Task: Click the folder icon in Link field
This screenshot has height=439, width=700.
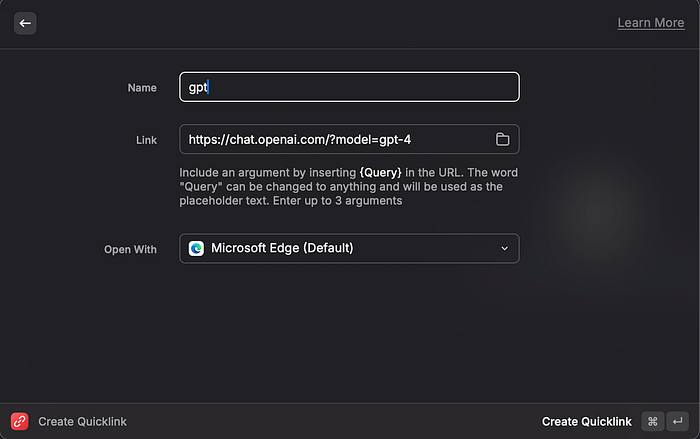Action: [503, 139]
